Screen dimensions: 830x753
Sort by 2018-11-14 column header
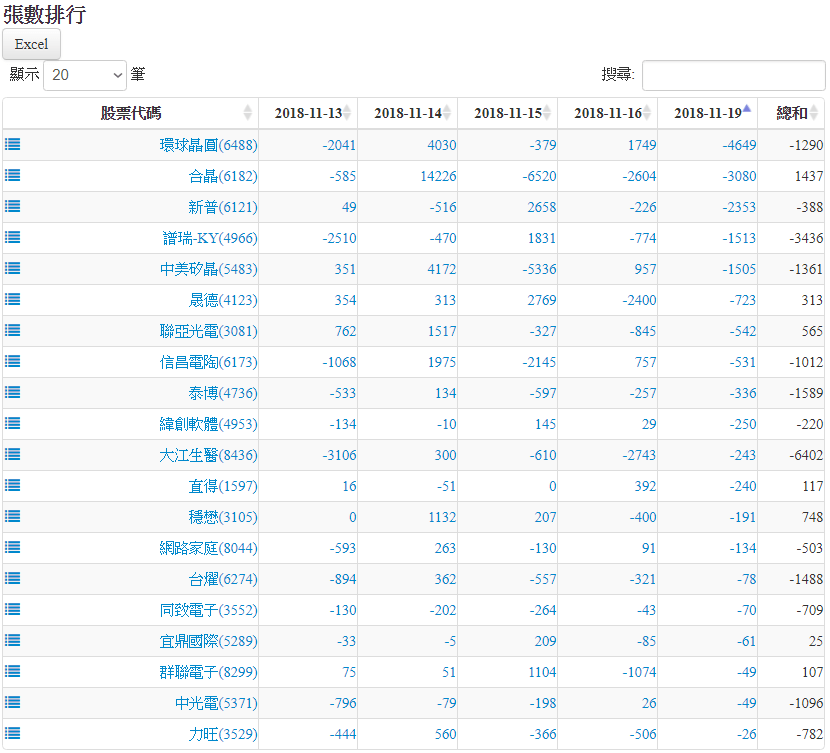pyautogui.click(x=407, y=113)
